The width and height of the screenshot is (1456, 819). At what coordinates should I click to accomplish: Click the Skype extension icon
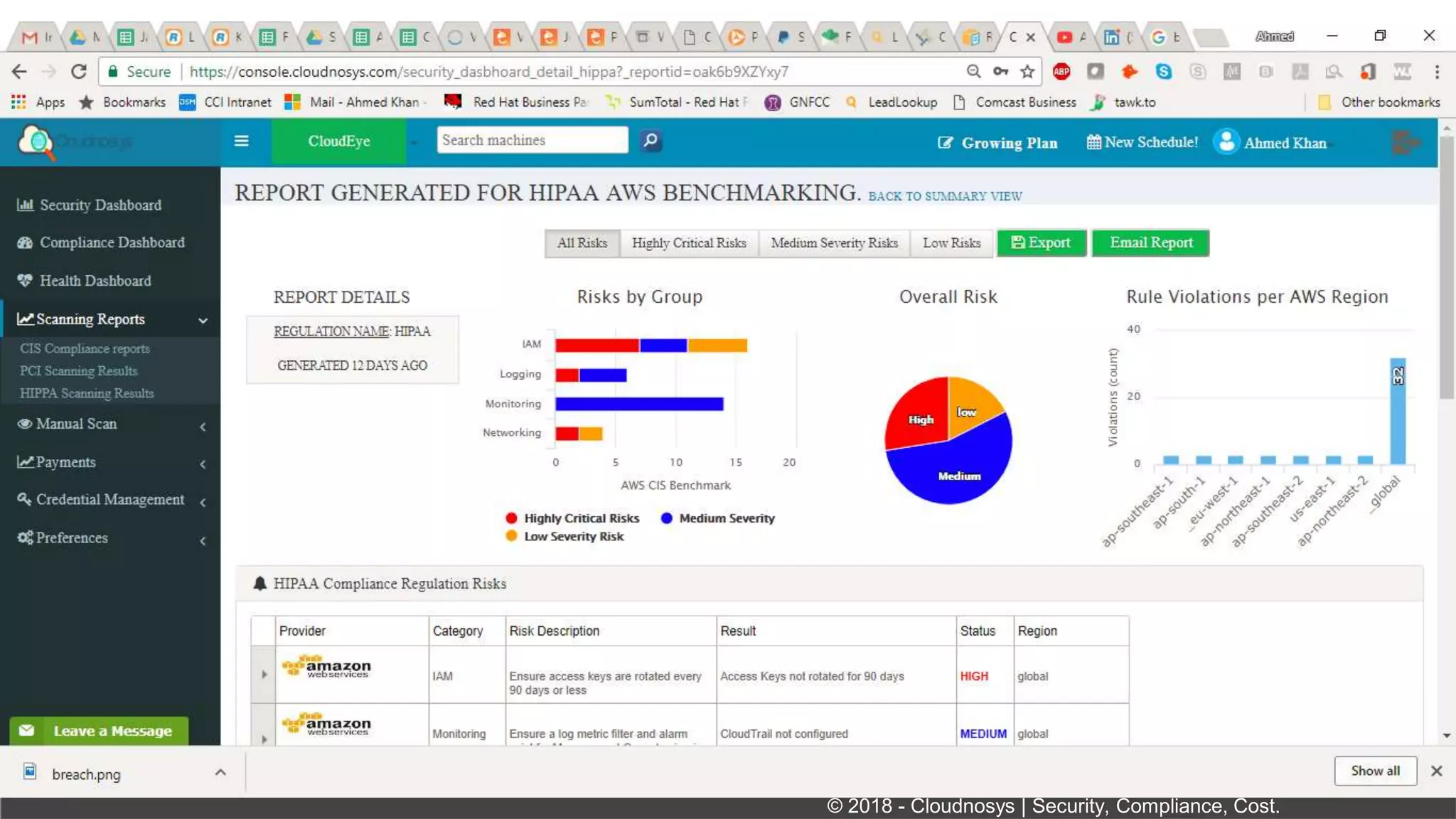tap(1164, 72)
